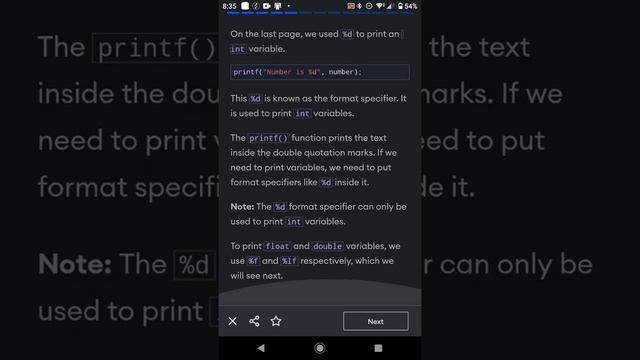Go to the Next lesson page

click(376, 321)
